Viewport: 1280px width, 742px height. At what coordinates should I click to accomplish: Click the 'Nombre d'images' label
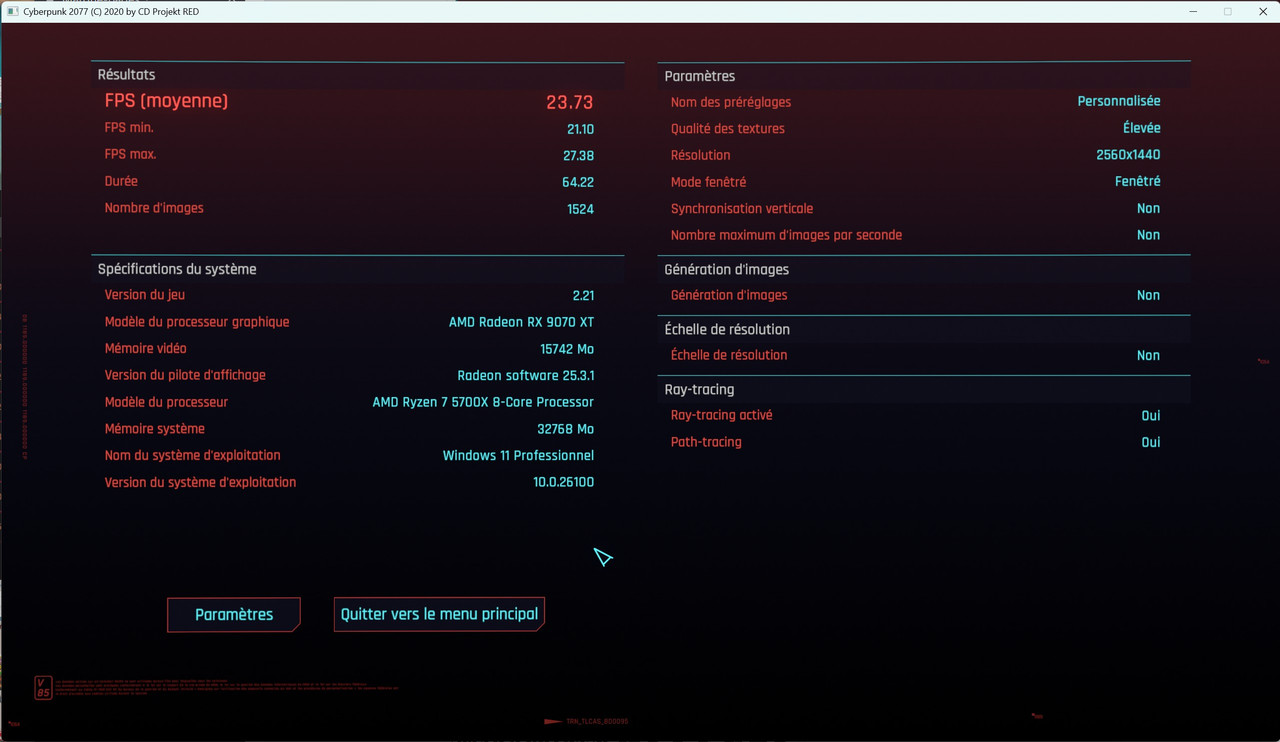(x=154, y=208)
